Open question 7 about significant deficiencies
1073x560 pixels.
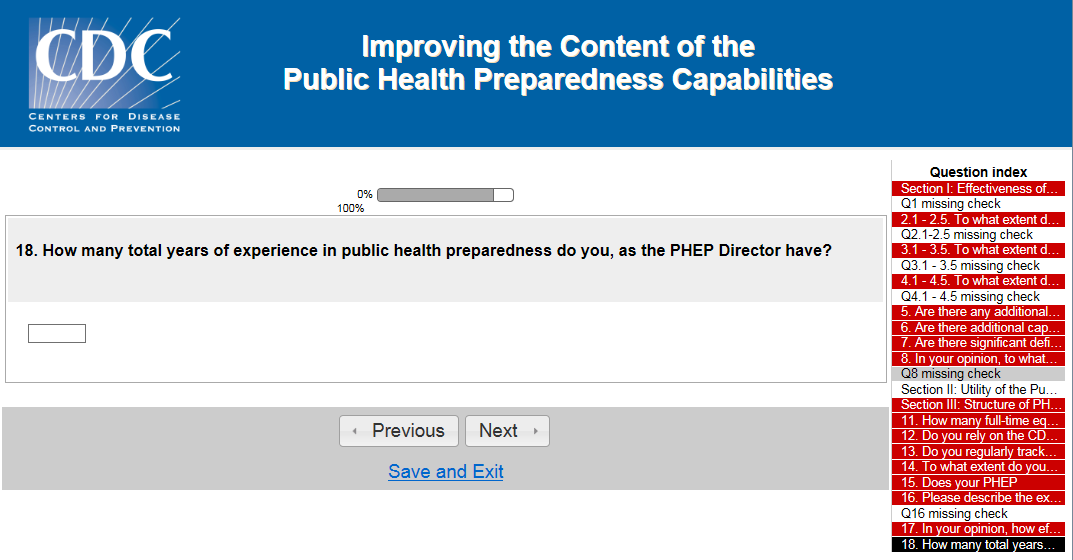click(x=978, y=343)
